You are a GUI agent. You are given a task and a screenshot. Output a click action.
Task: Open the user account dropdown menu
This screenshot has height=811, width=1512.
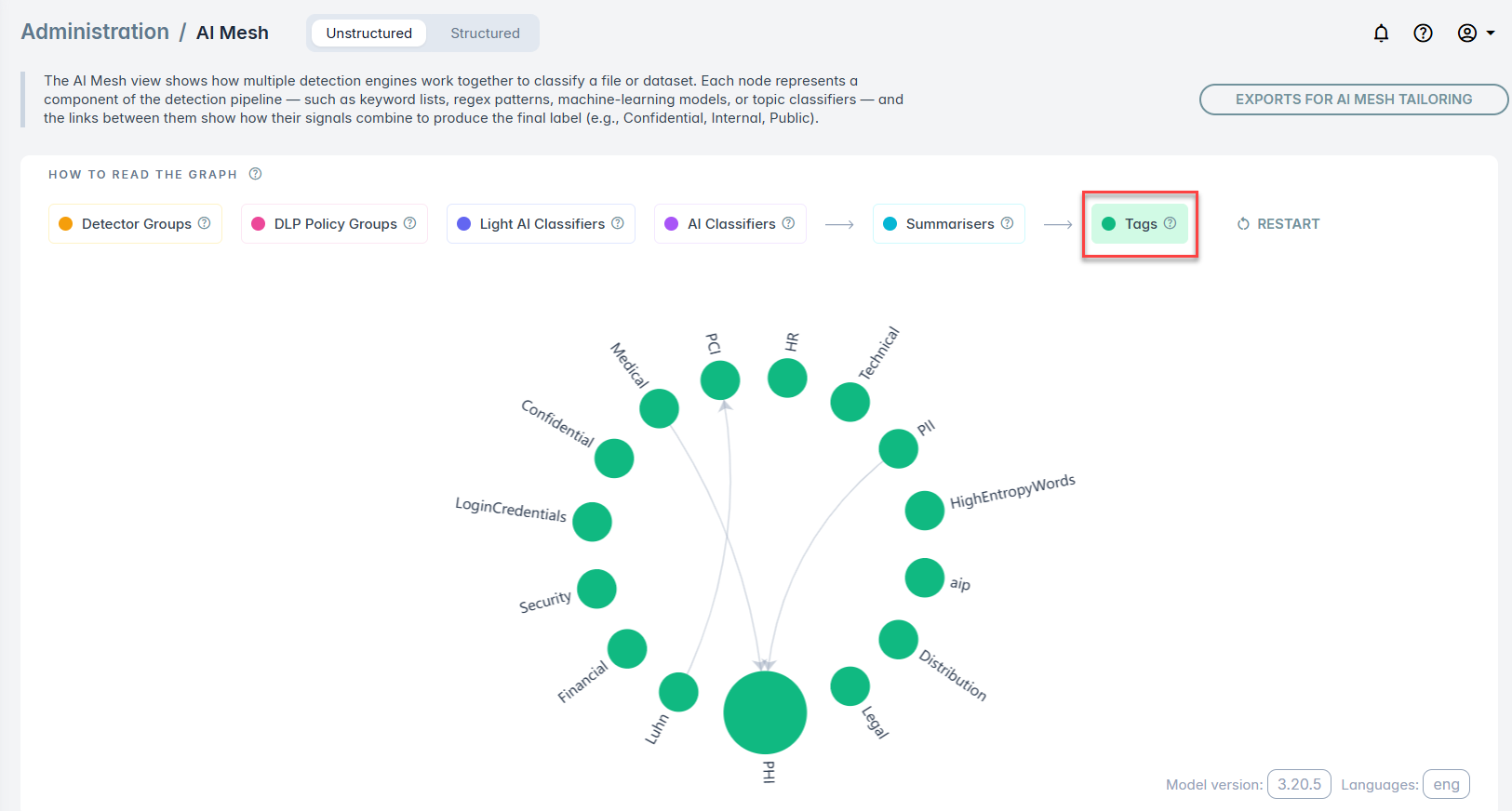(x=1476, y=33)
